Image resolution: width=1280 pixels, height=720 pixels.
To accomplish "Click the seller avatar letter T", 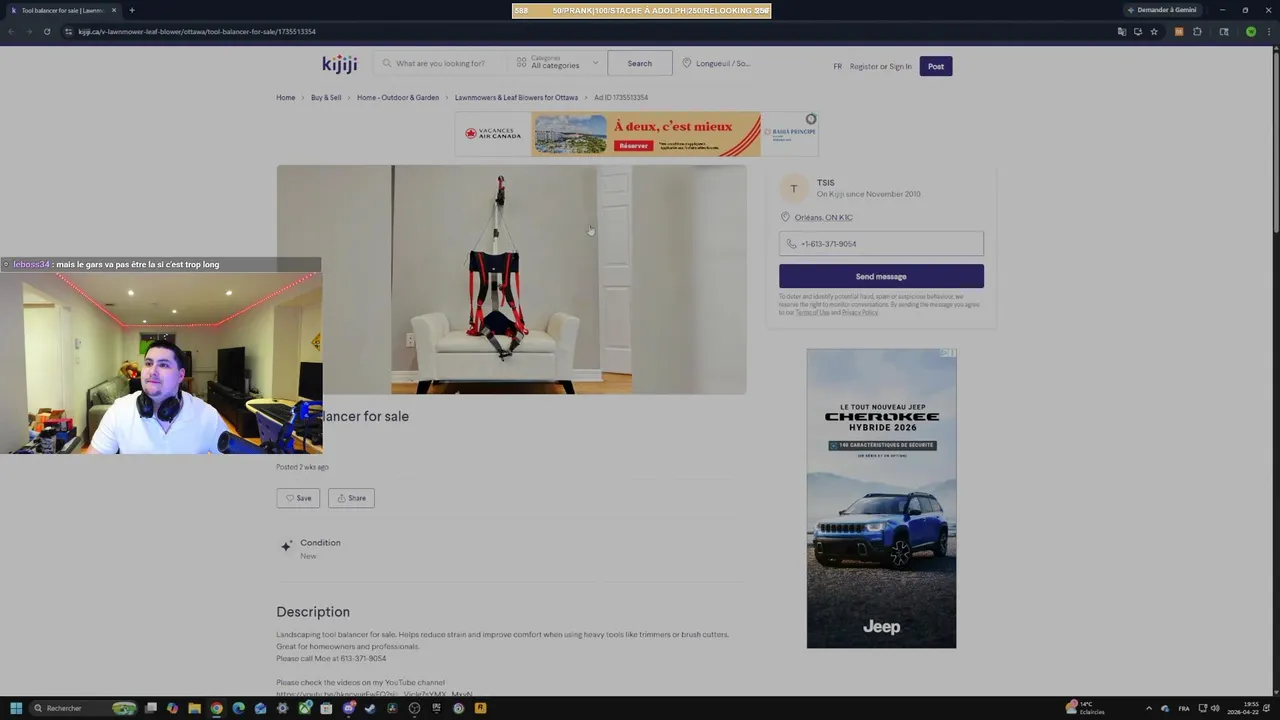I will click(794, 189).
